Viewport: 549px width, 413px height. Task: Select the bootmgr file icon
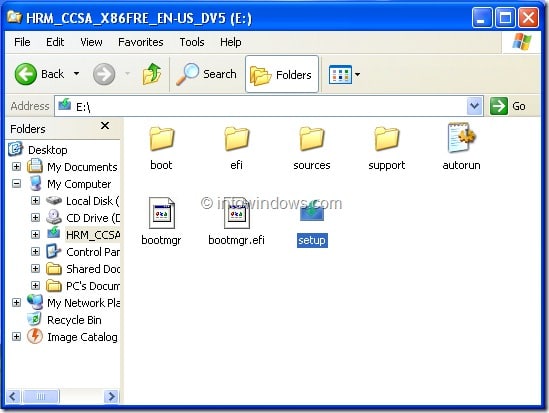pyautogui.click(x=161, y=213)
